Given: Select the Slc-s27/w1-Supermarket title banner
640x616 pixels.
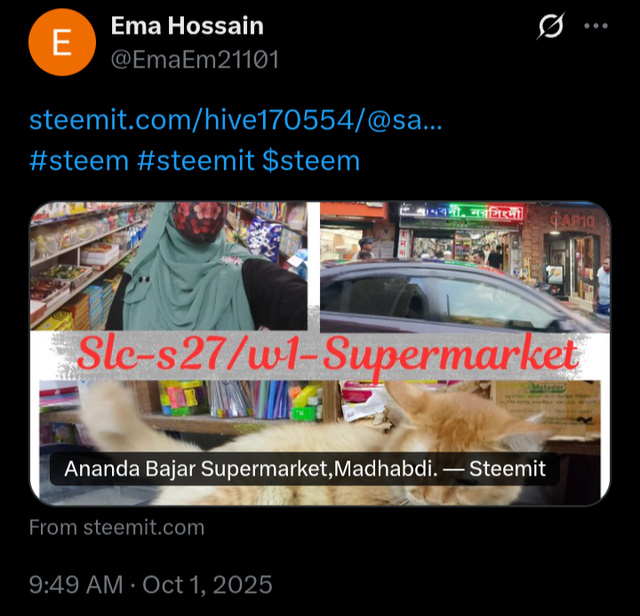Looking at the screenshot, I should pyautogui.click(x=327, y=354).
